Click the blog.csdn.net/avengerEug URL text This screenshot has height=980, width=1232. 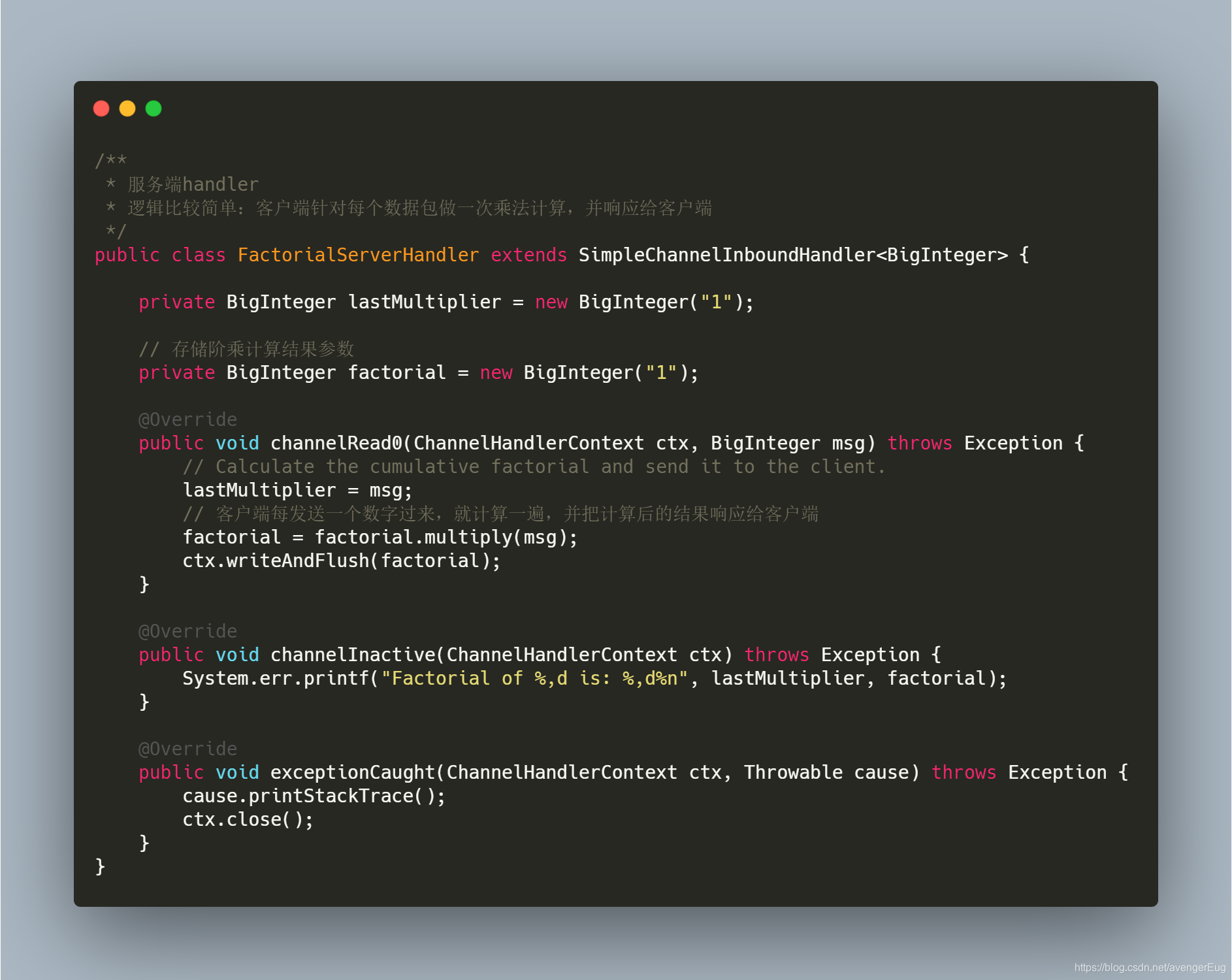1150,967
